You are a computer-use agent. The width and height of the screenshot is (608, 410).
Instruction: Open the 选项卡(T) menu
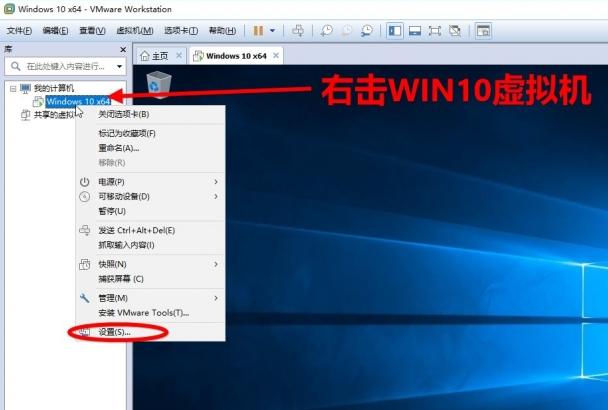click(x=181, y=31)
